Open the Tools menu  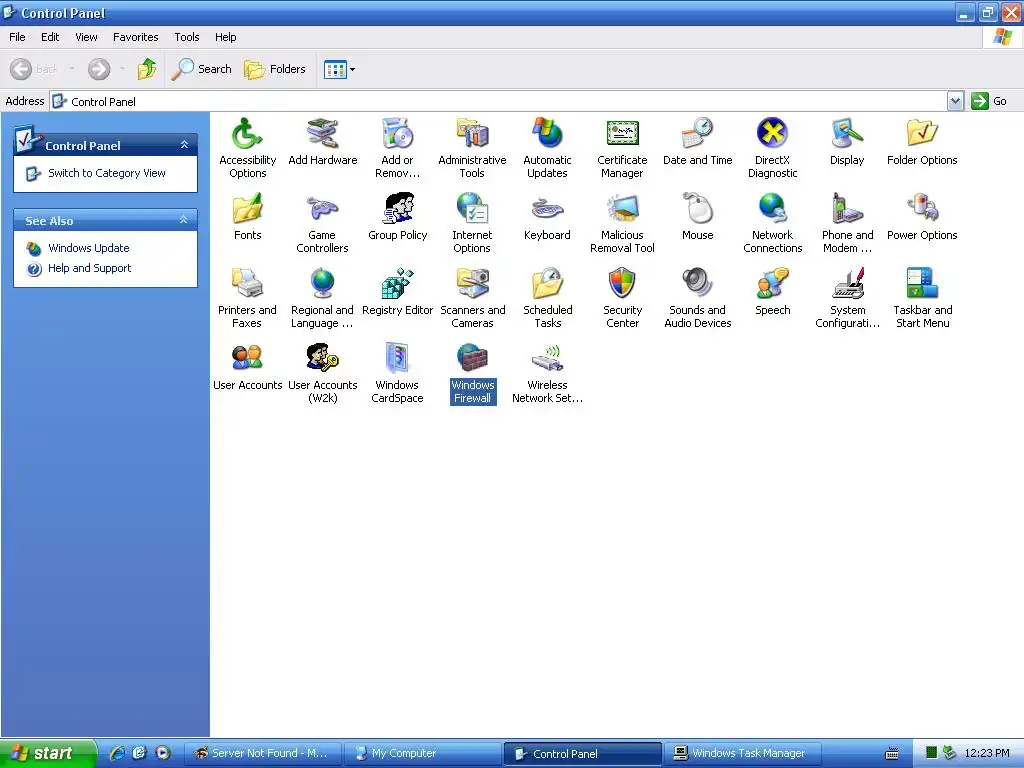coord(186,37)
